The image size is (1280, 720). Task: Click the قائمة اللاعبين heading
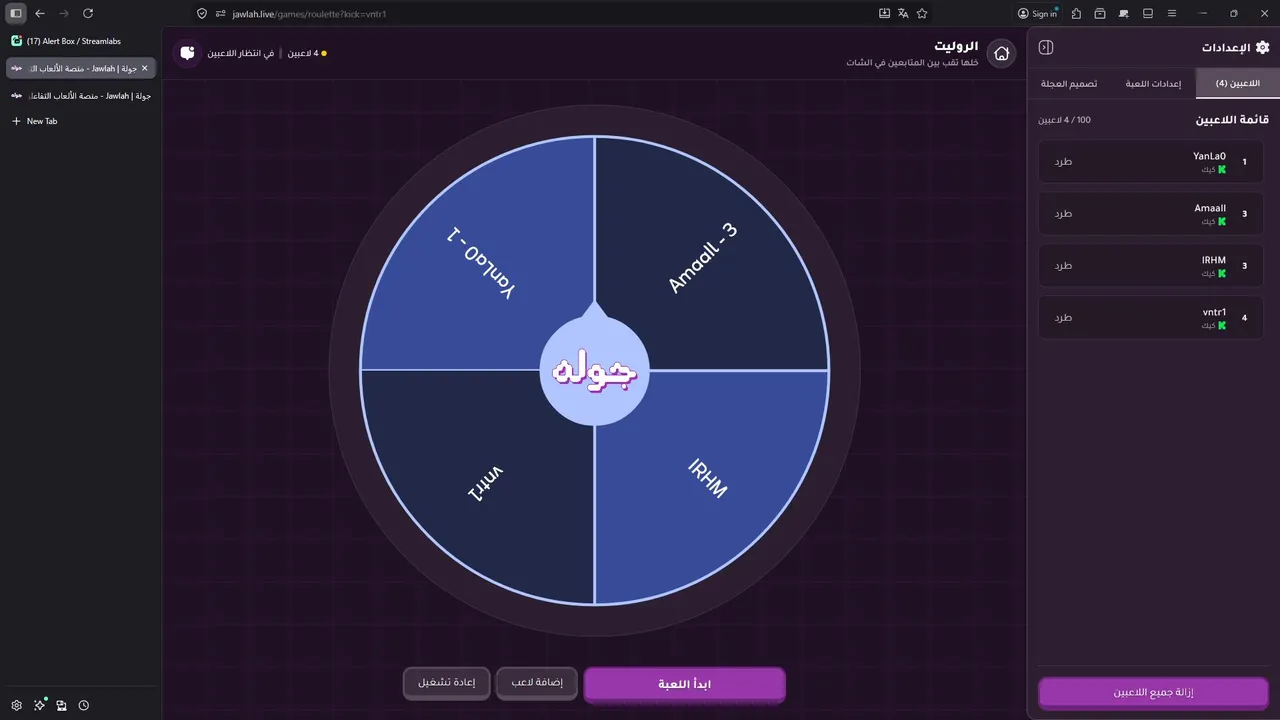(x=1232, y=120)
